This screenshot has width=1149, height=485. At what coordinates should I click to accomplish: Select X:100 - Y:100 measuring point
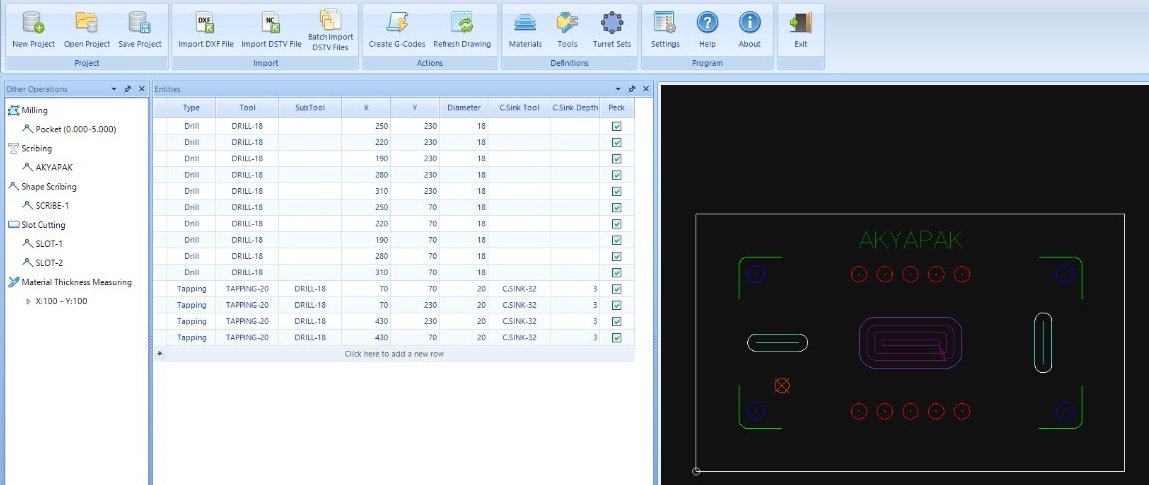[x=61, y=300]
